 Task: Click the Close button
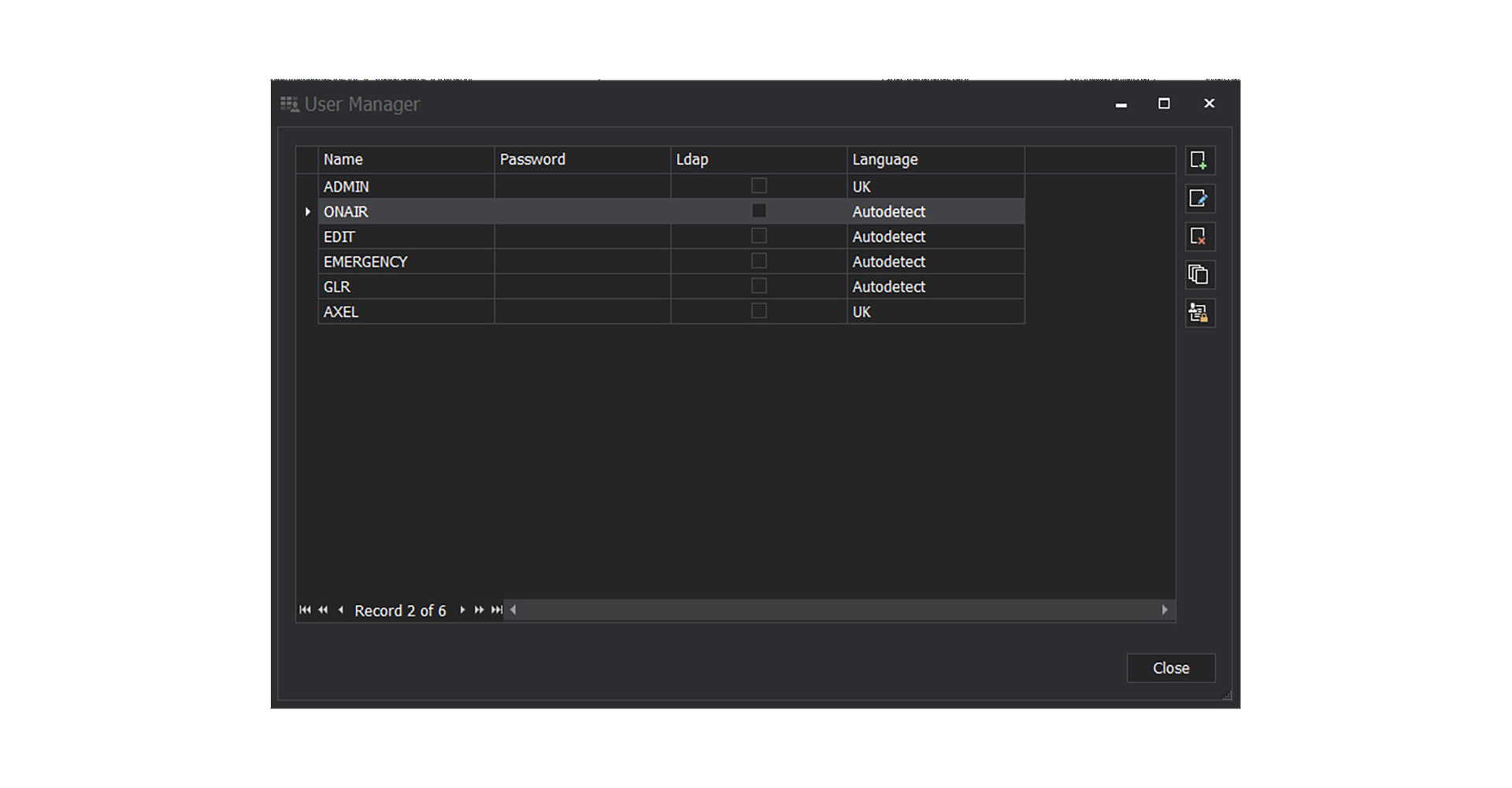click(x=1170, y=668)
